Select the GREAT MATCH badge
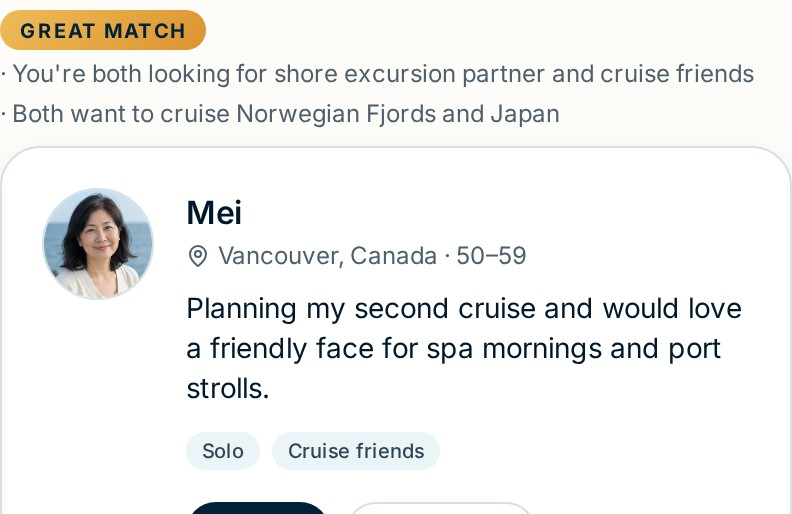 103,30
